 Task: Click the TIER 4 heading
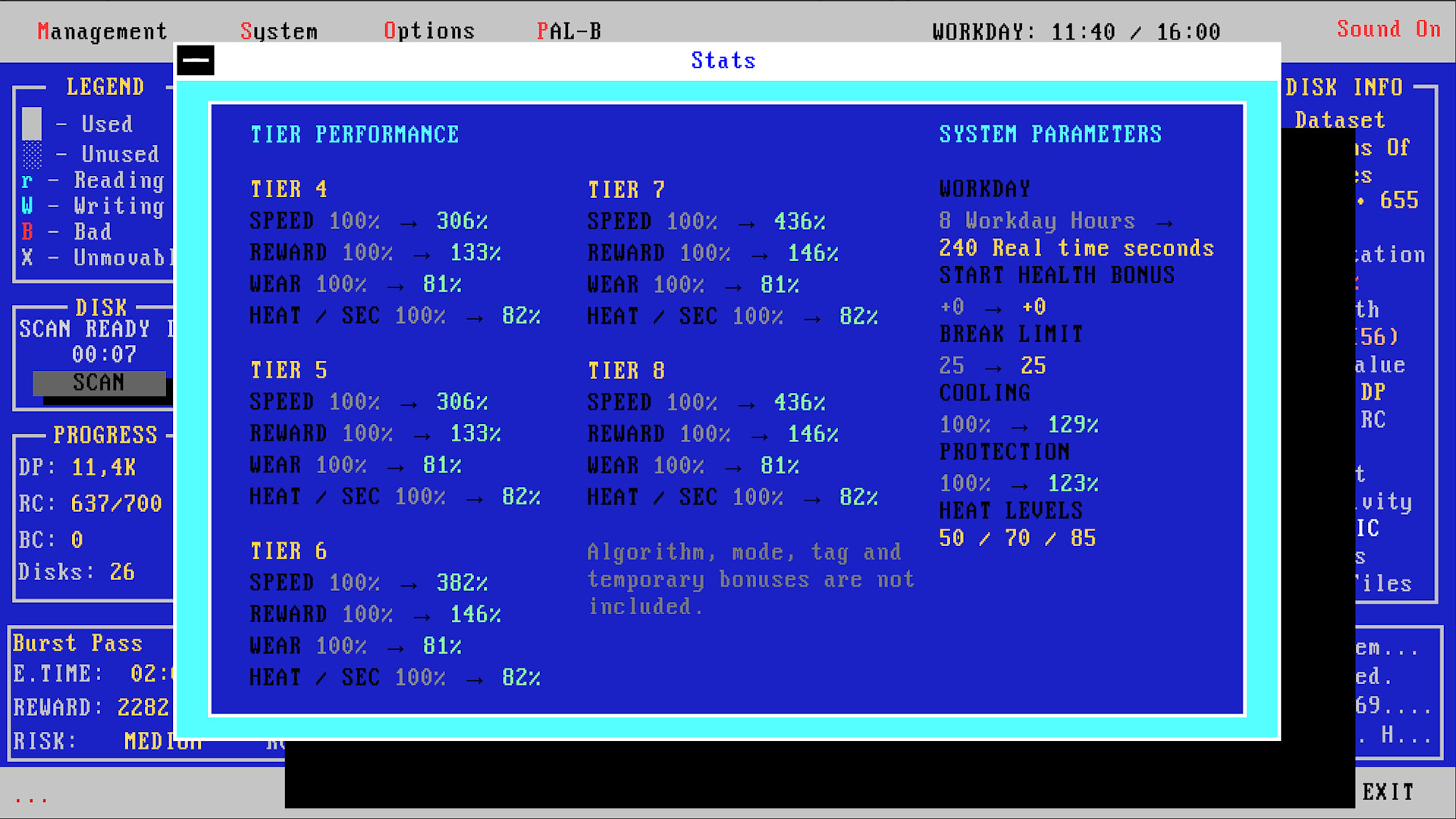pos(289,189)
